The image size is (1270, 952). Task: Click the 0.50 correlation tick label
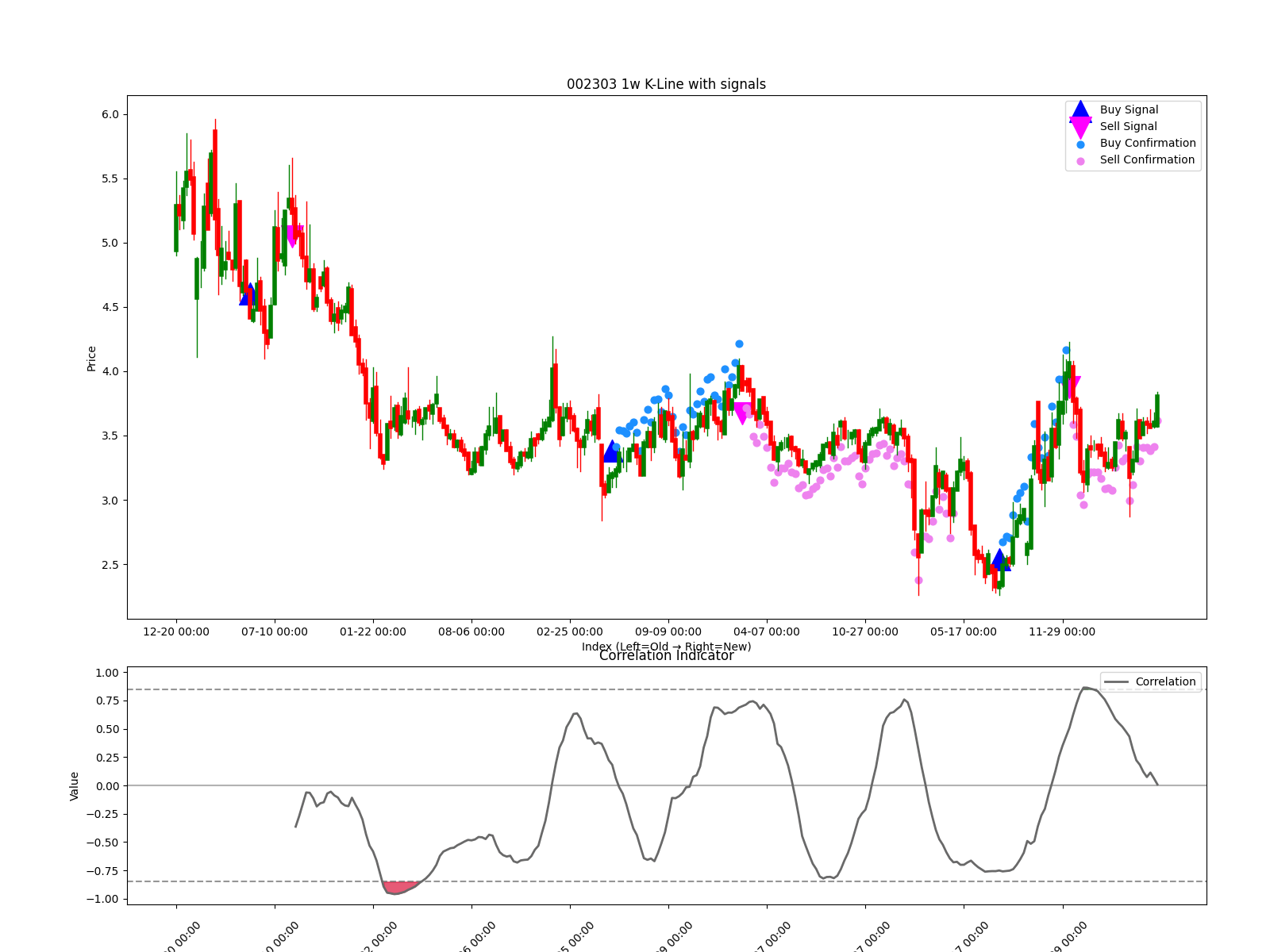click(x=107, y=730)
